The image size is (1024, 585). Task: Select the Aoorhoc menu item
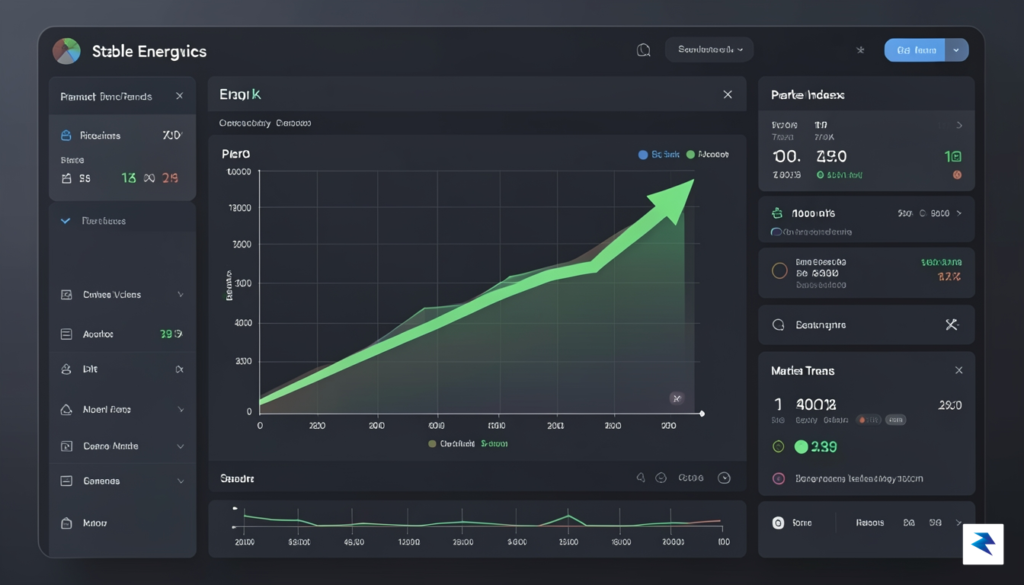(121, 334)
